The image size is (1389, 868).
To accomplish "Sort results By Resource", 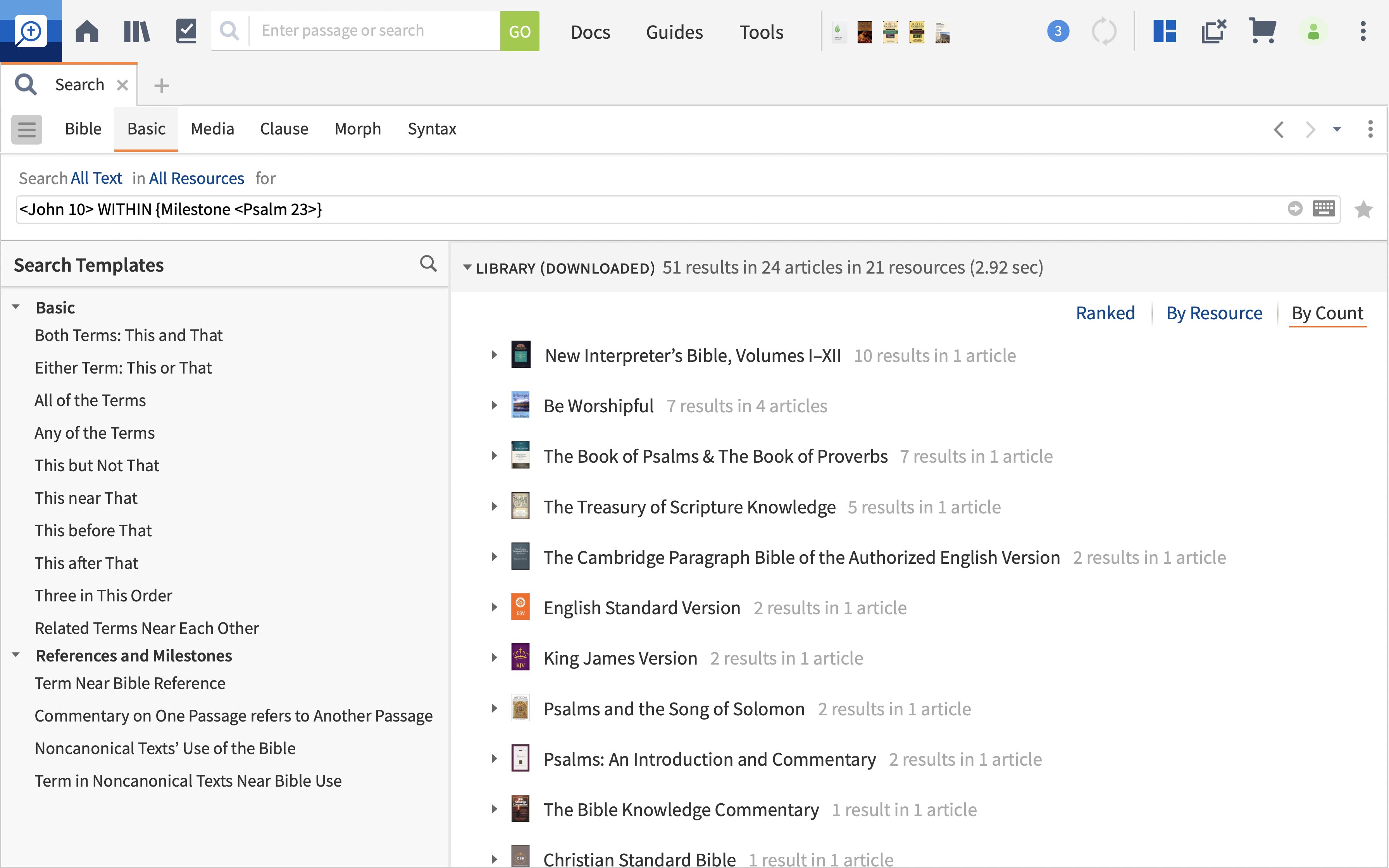I will (1214, 313).
